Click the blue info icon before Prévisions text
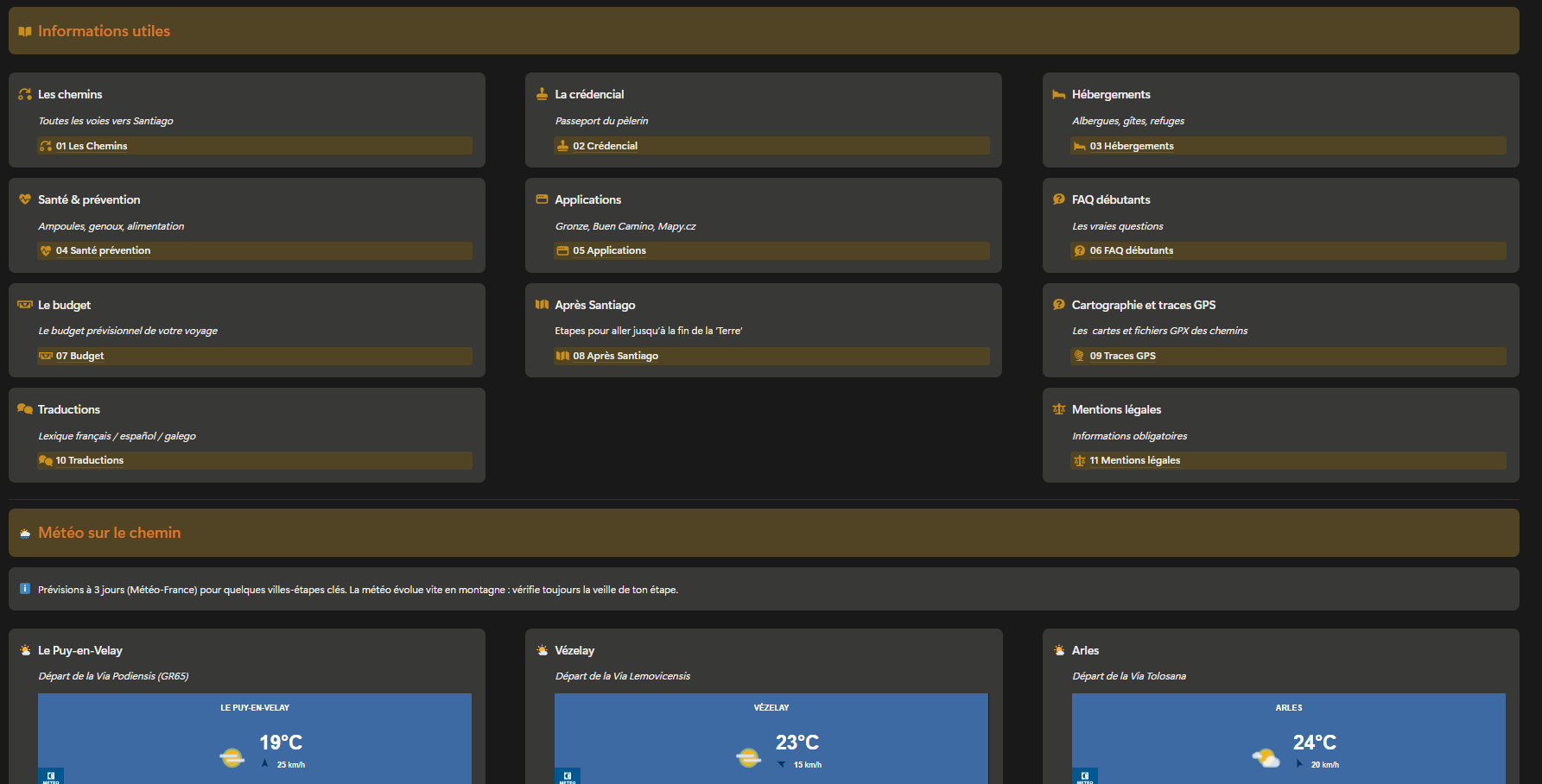 tap(25, 589)
